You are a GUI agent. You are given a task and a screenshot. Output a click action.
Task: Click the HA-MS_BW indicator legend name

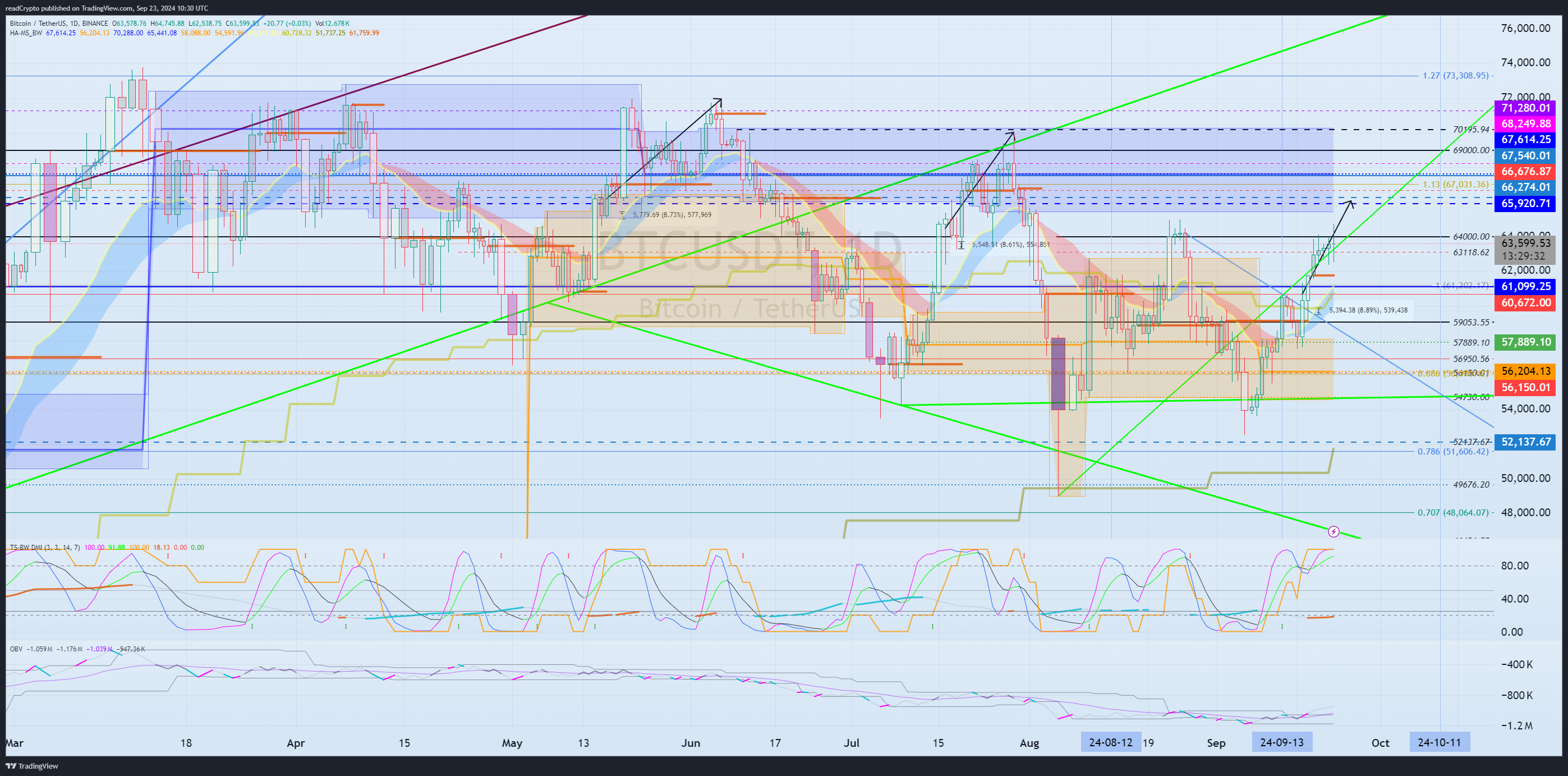(26, 33)
